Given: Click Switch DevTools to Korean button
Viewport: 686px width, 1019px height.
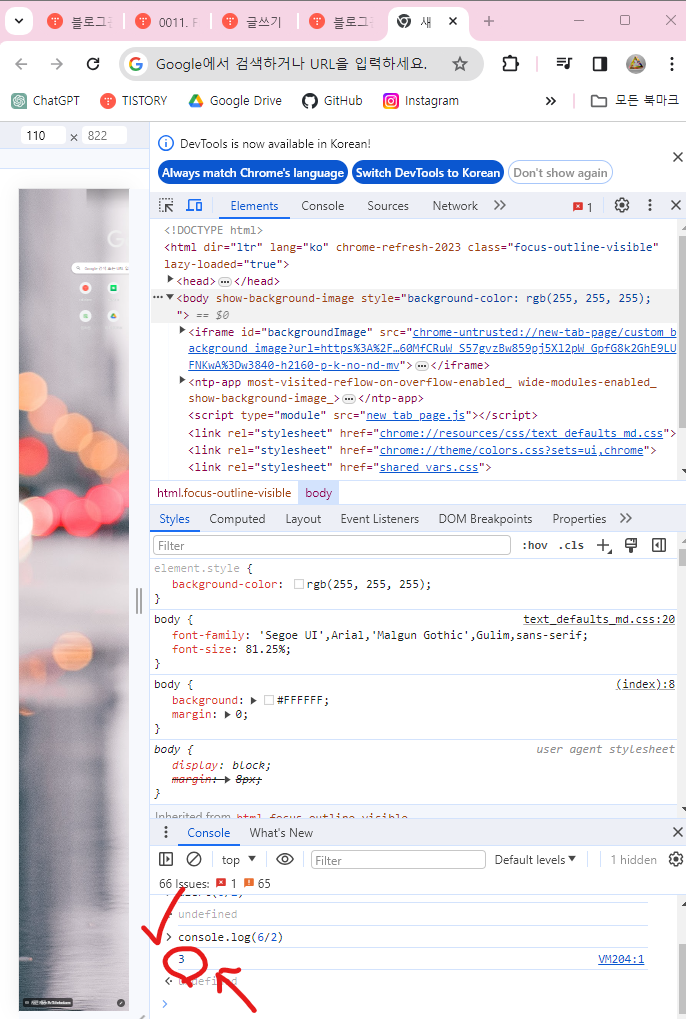Looking at the screenshot, I should point(427,173).
